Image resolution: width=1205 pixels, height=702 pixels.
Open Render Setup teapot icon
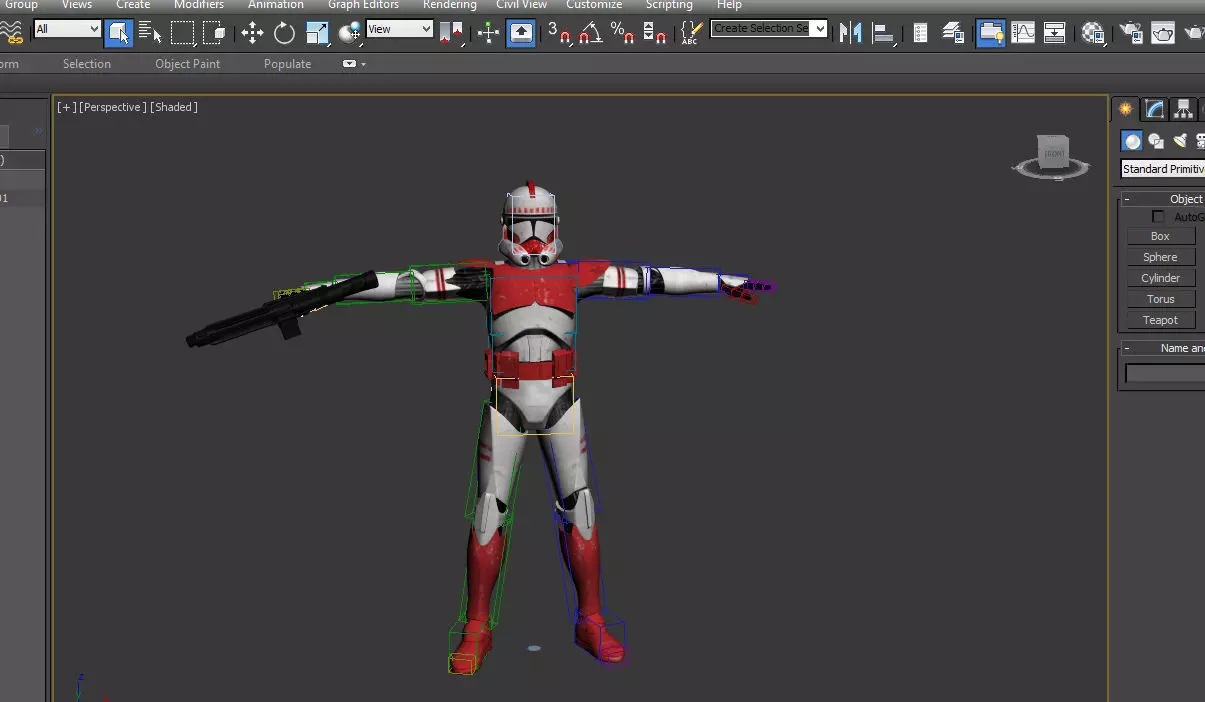1131,33
